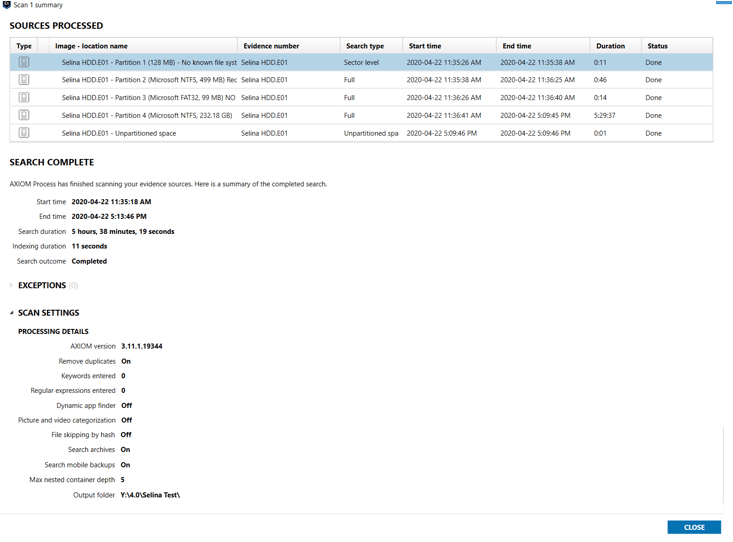Image resolution: width=733 pixels, height=542 pixels.
Task: Click the Max nested container depth label
Action: [x=72, y=480]
